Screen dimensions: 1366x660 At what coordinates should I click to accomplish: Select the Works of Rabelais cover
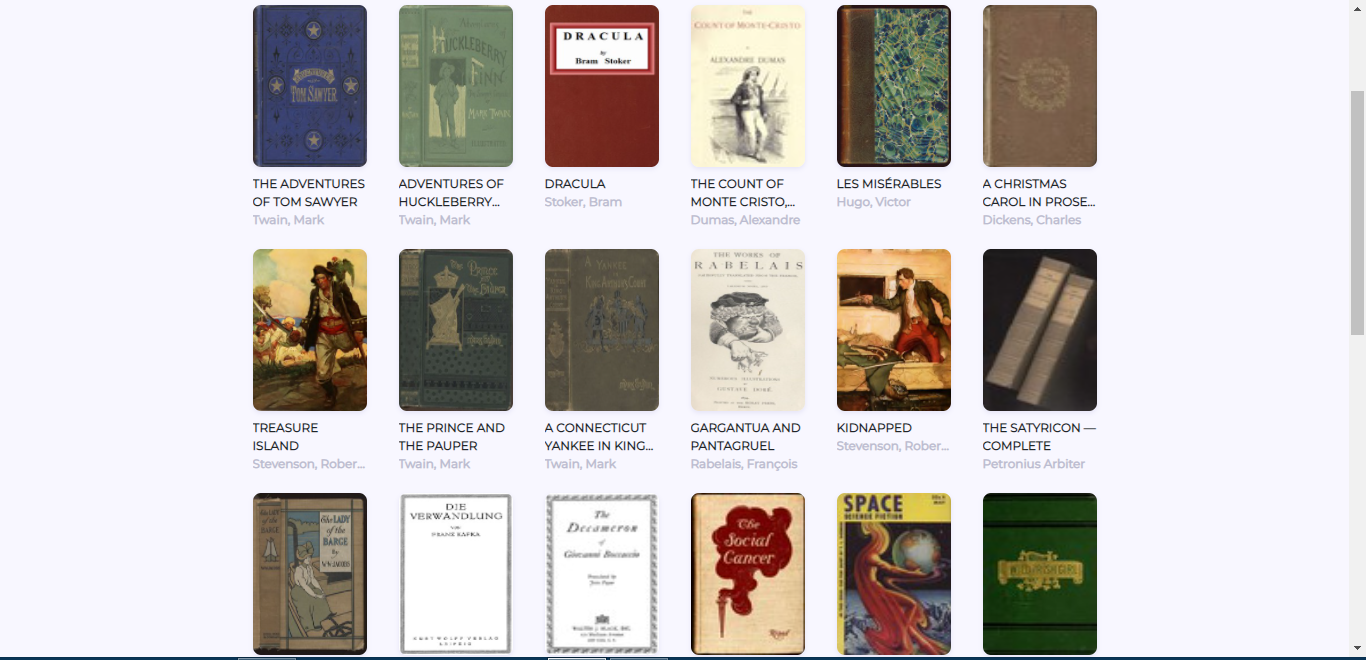click(x=748, y=330)
